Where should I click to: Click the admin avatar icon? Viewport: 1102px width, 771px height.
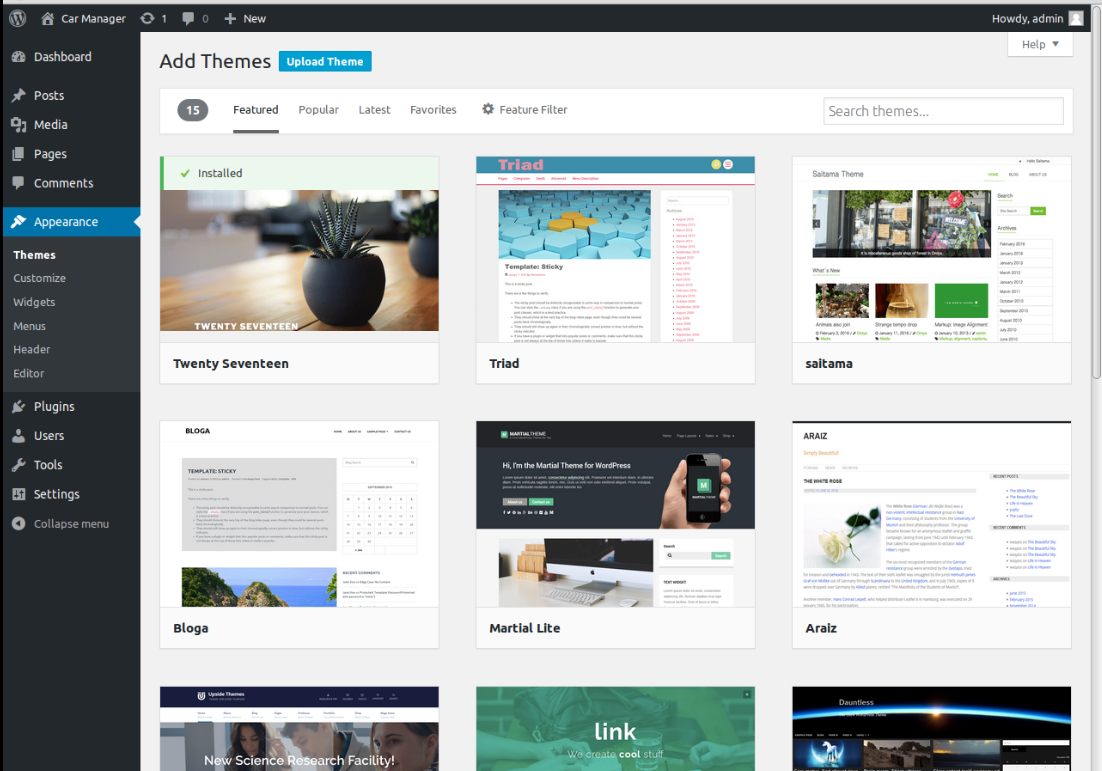pyautogui.click(x=1076, y=18)
